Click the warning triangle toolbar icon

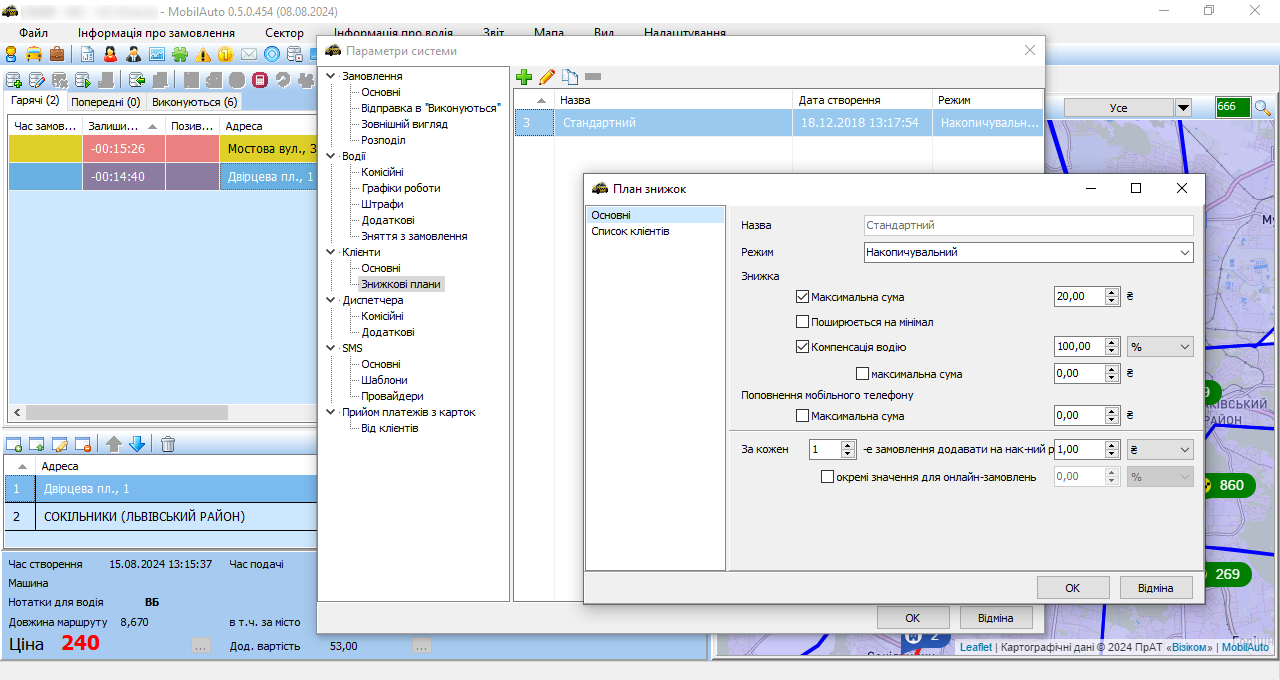point(204,54)
